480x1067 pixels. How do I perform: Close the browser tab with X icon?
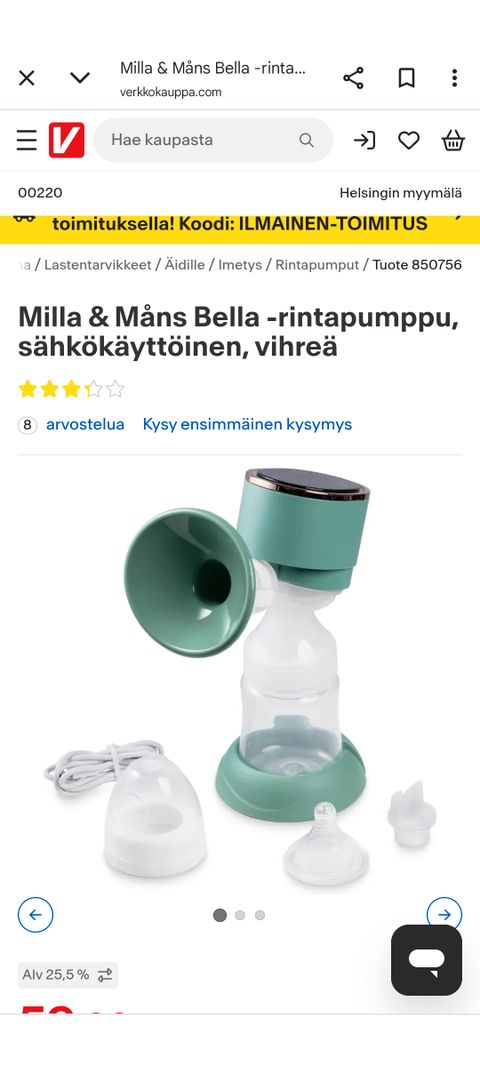click(x=27, y=78)
